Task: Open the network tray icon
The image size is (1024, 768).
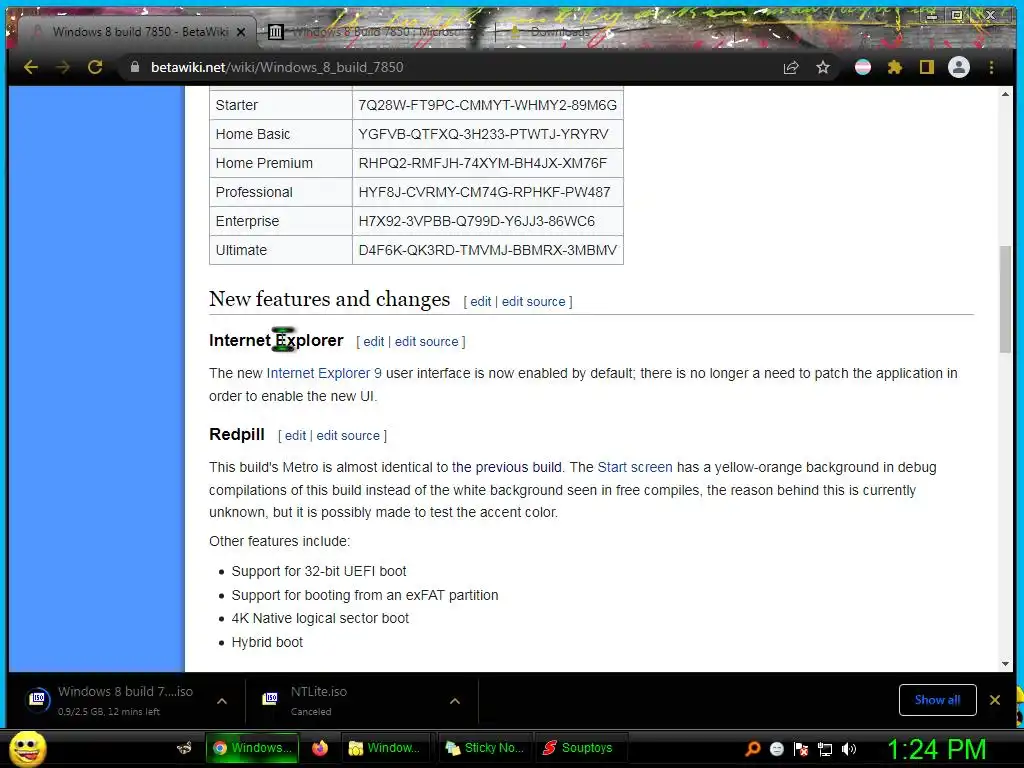Action: [x=825, y=749]
